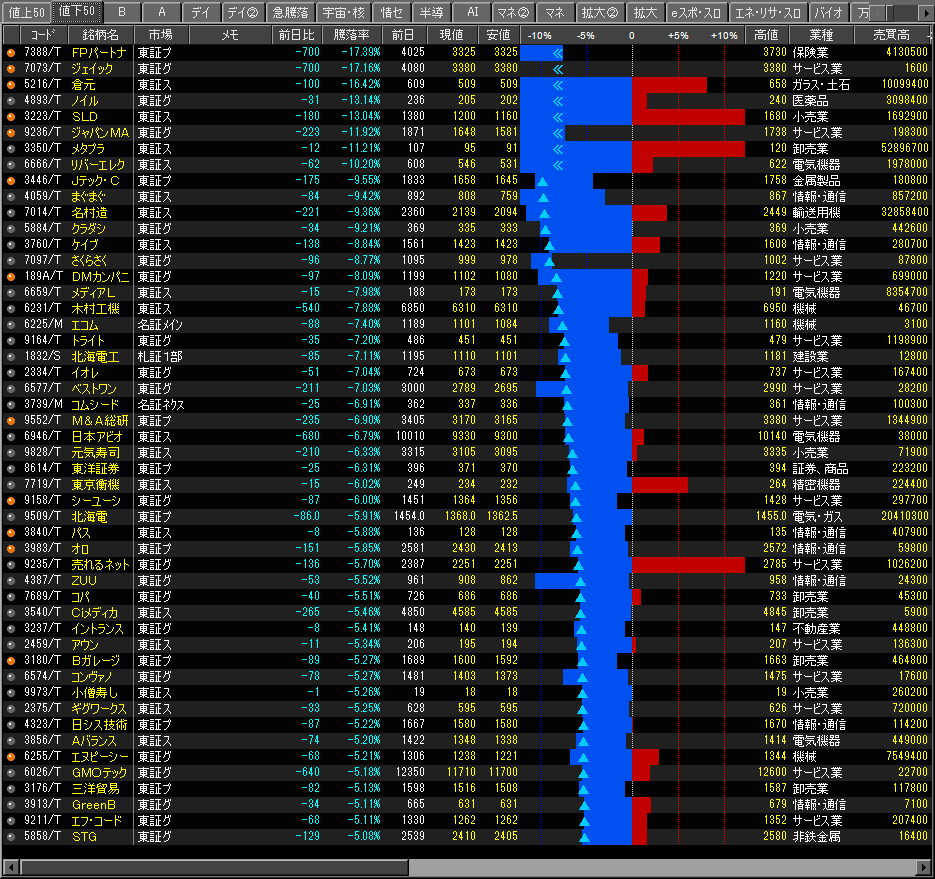Click the orange marker beside 7388/T FPパートナ
935x879 pixels.
point(11,53)
